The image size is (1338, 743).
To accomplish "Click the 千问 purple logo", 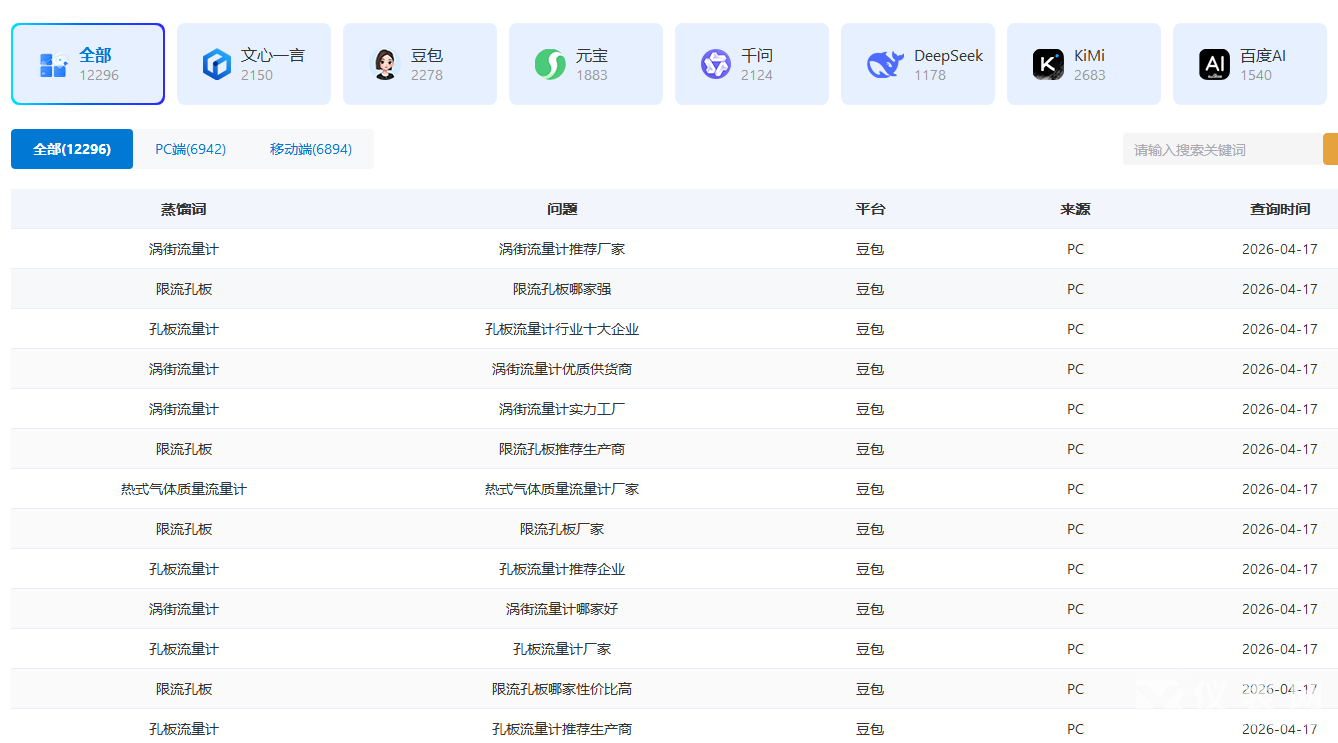I will (x=716, y=65).
